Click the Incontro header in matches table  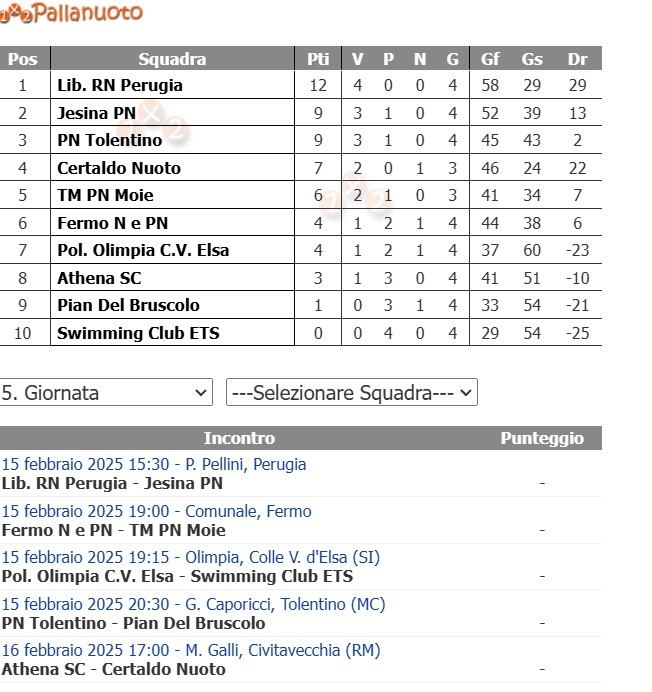coord(239,438)
